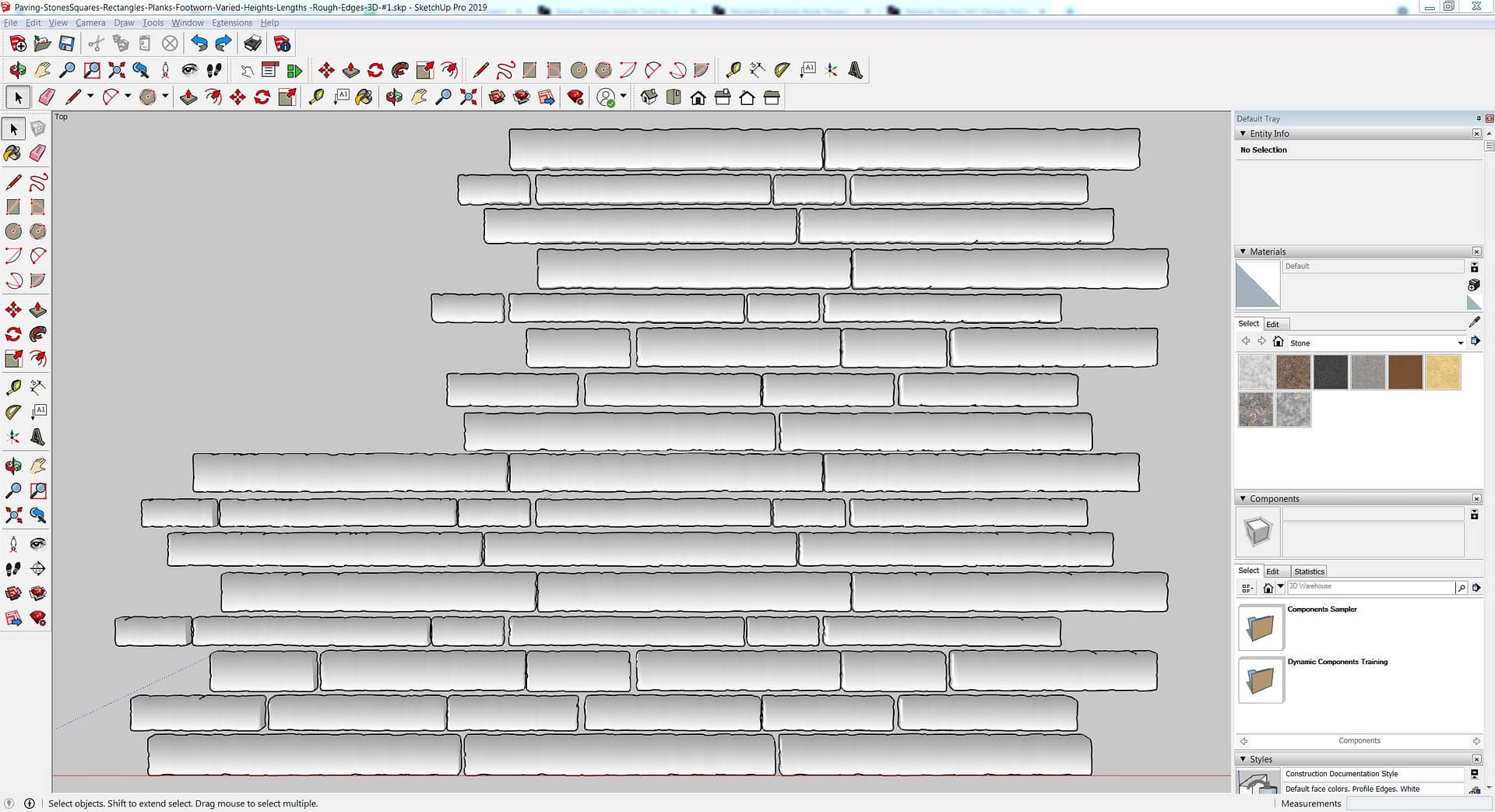
Task: Pick the material eyedropper sample tool
Action: (1474, 322)
